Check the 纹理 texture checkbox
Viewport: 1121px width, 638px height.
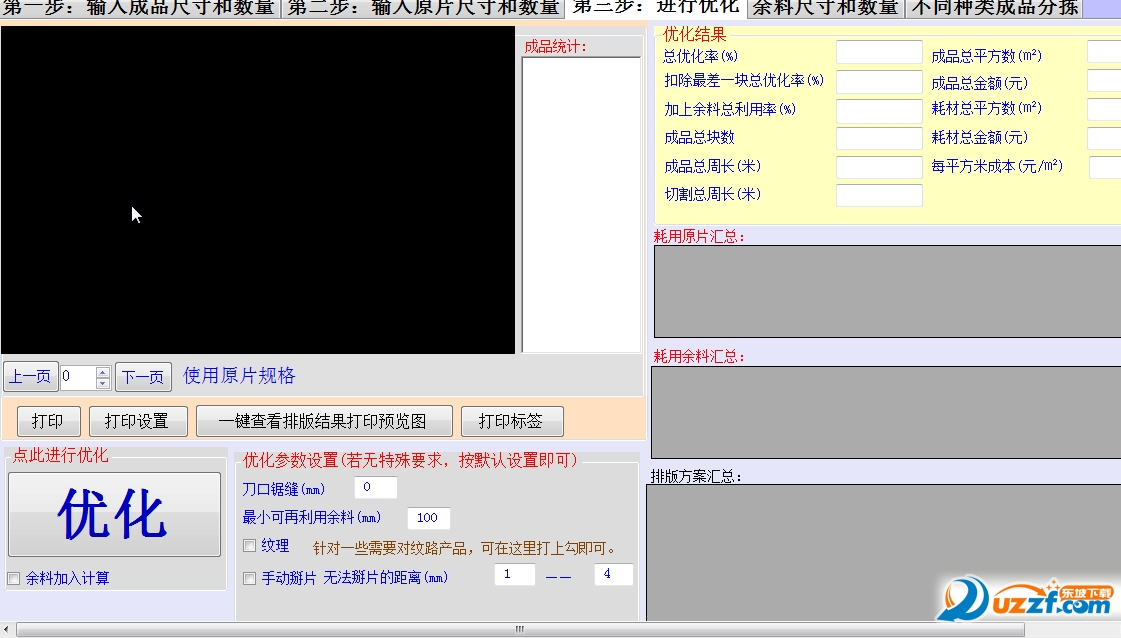point(250,546)
